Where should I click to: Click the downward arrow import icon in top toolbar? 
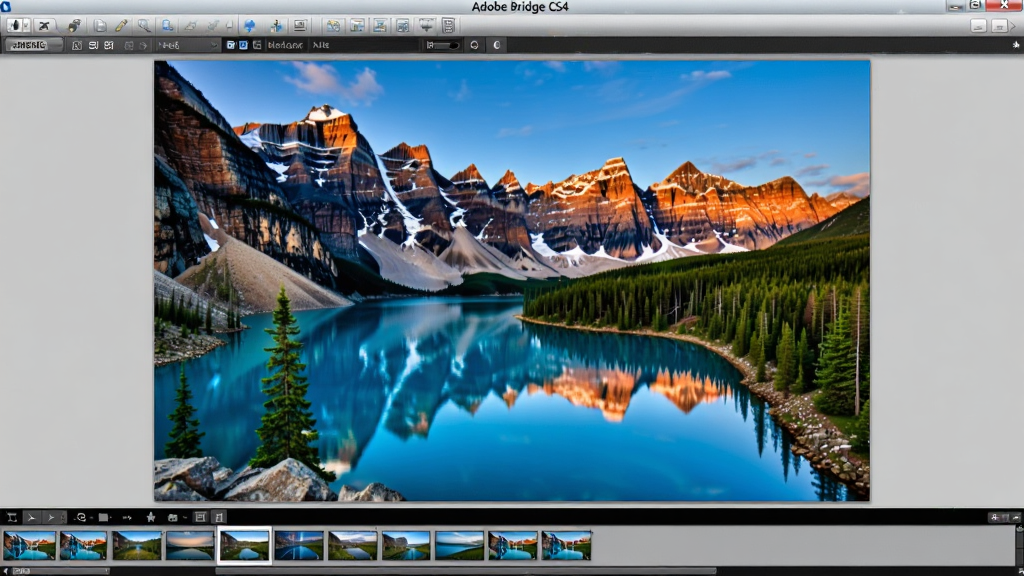(426, 25)
